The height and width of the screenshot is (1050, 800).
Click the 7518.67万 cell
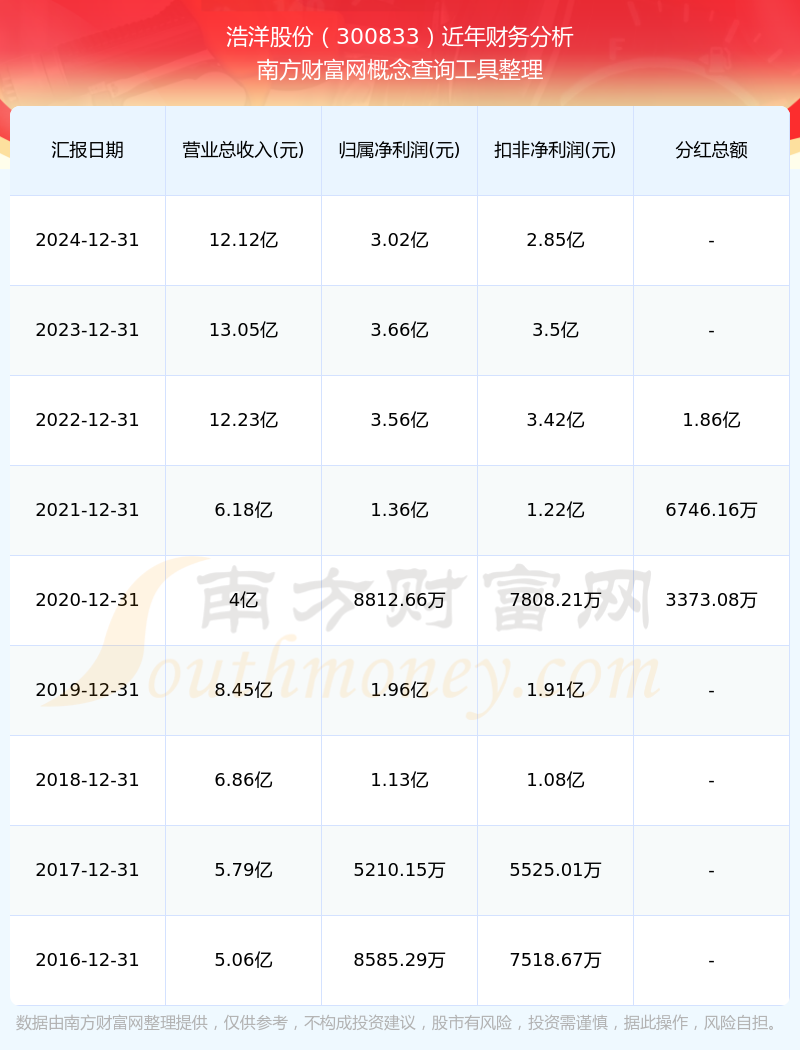556,960
